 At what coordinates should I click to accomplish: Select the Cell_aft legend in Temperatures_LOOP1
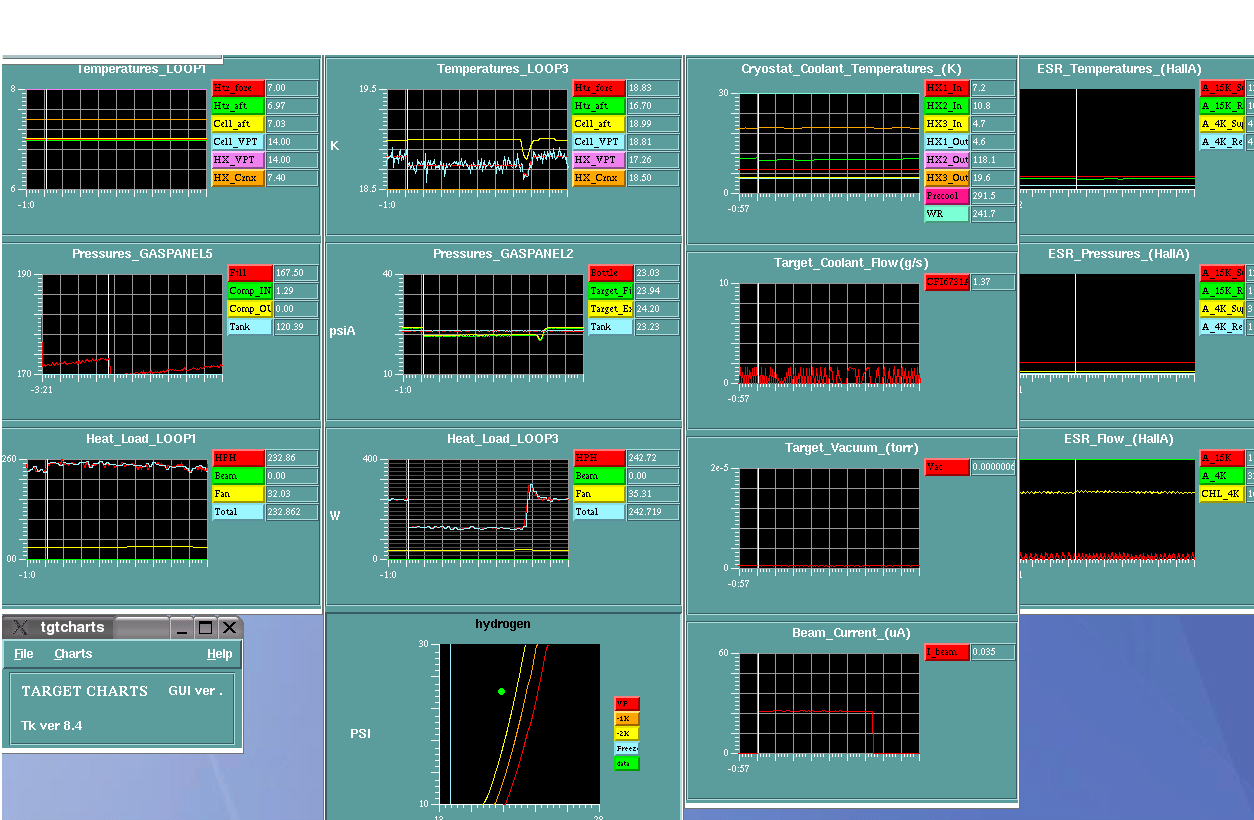click(x=238, y=124)
